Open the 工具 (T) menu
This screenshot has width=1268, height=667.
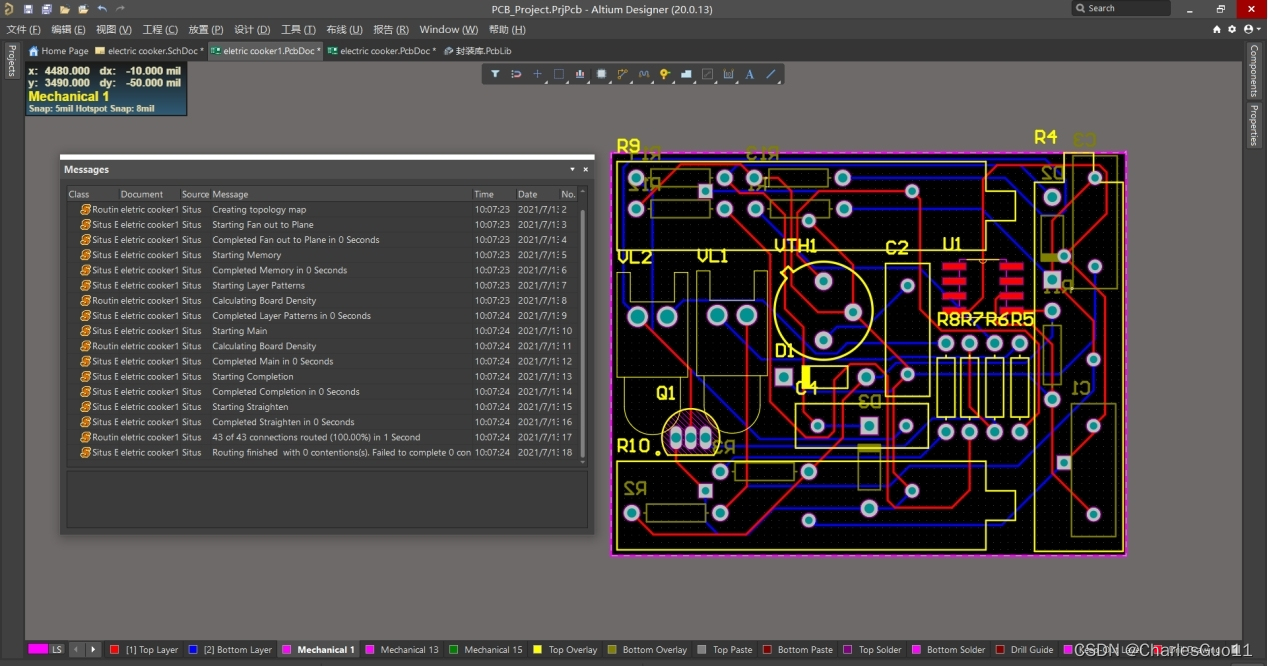[x=298, y=30]
